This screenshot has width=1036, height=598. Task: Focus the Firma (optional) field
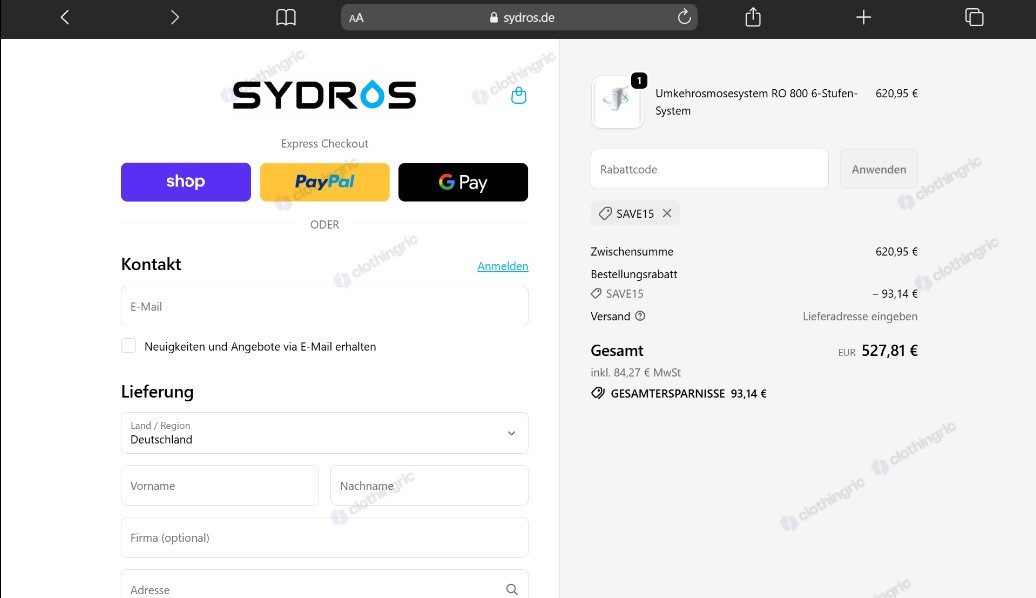click(324, 538)
